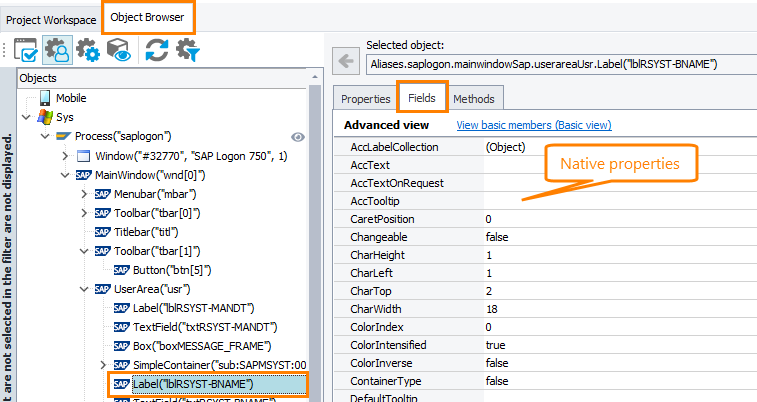Click the first Object Browser toolbar icon with checkmark
Screen dimensions: 757x402
click(25, 50)
